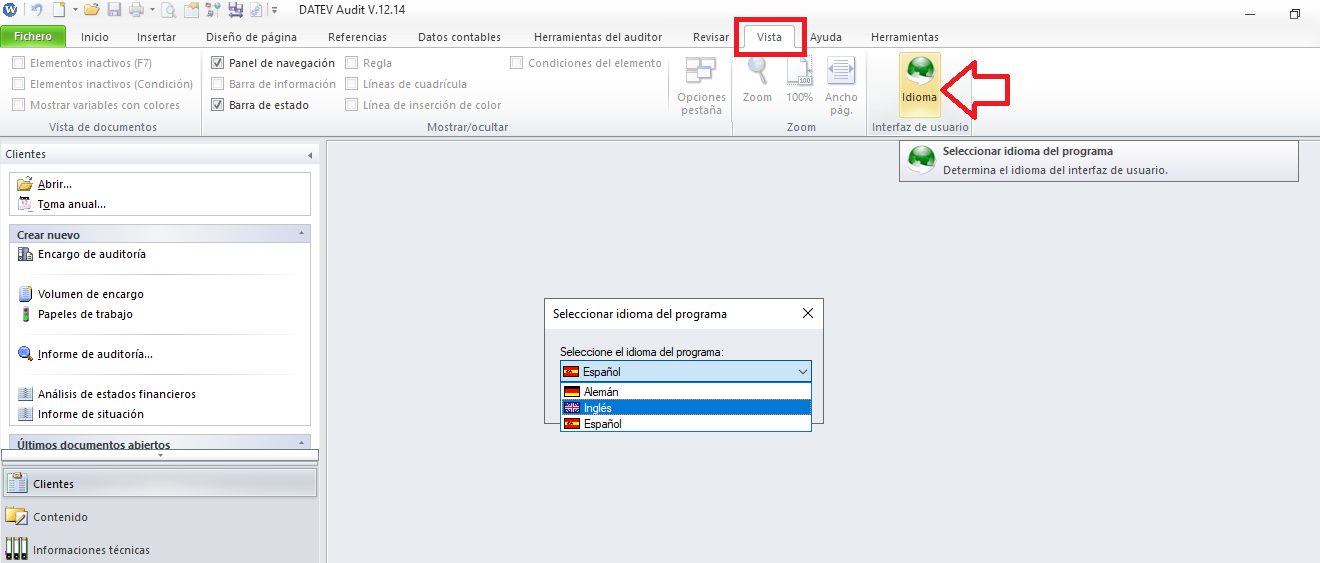The height and width of the screenshot is (563, 1320).
Task: Uncheck Panel de navegación checkbox
Action: pos(218,63)
